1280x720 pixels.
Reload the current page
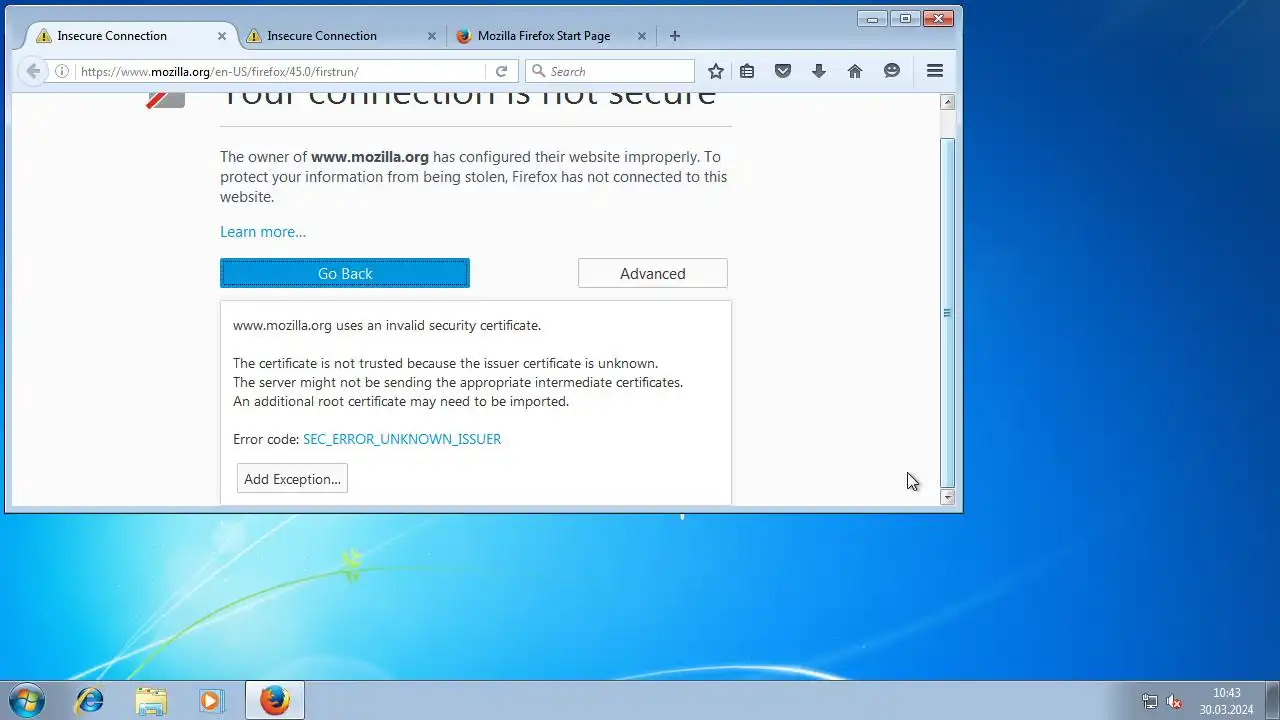501,71
